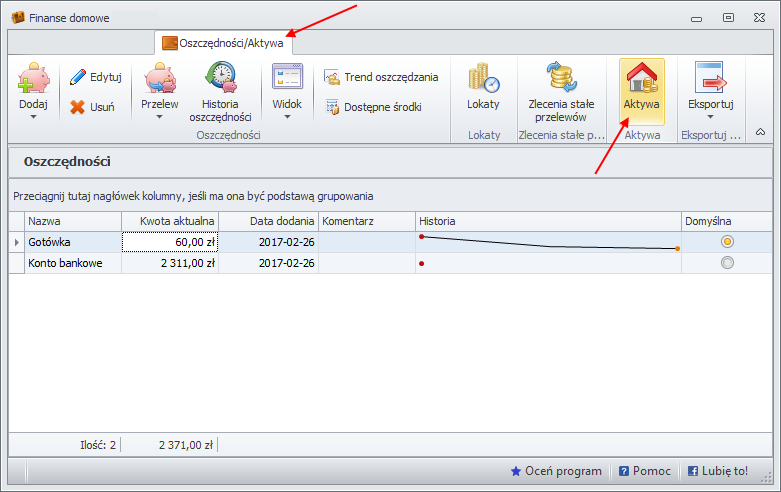Sort by Kwota aktualna column header

point(170,221)
